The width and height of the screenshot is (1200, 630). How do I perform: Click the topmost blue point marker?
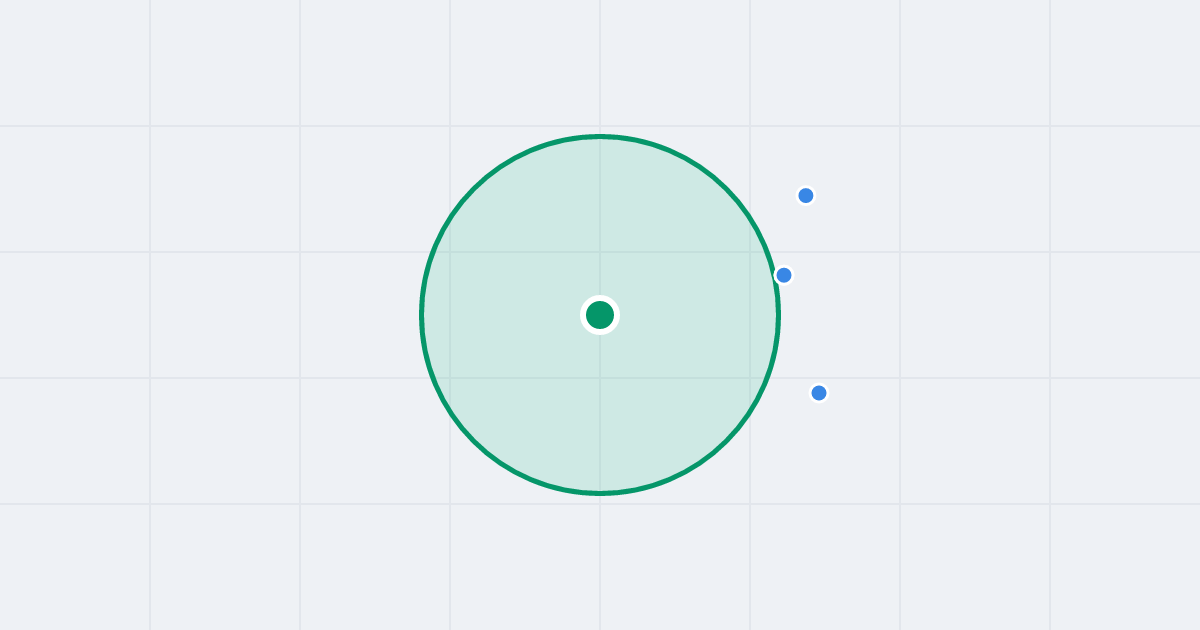tap(806, 195)
